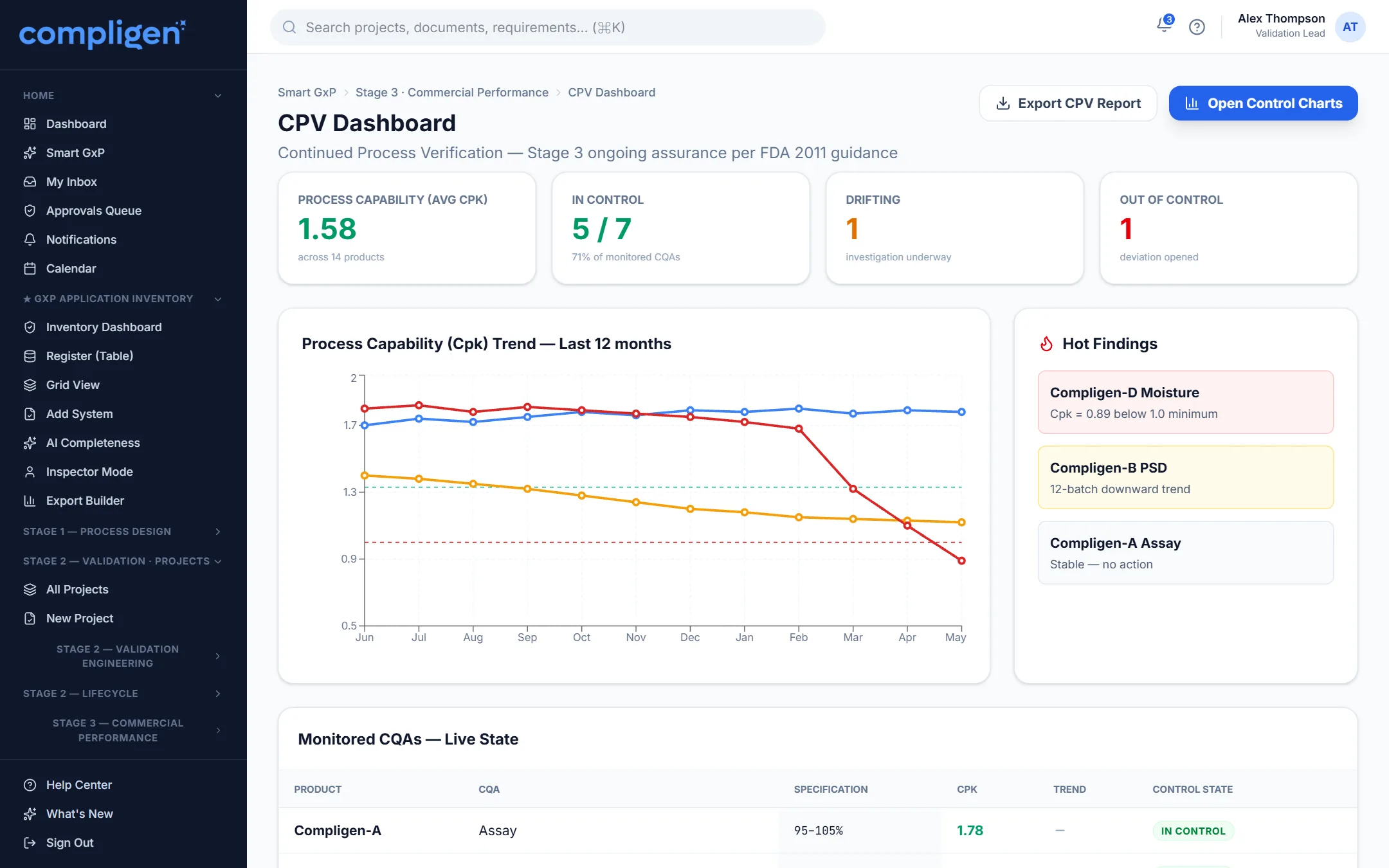The image size is (1389, 868).
Task: Click the Grid View layers icon
Action: 30,384
